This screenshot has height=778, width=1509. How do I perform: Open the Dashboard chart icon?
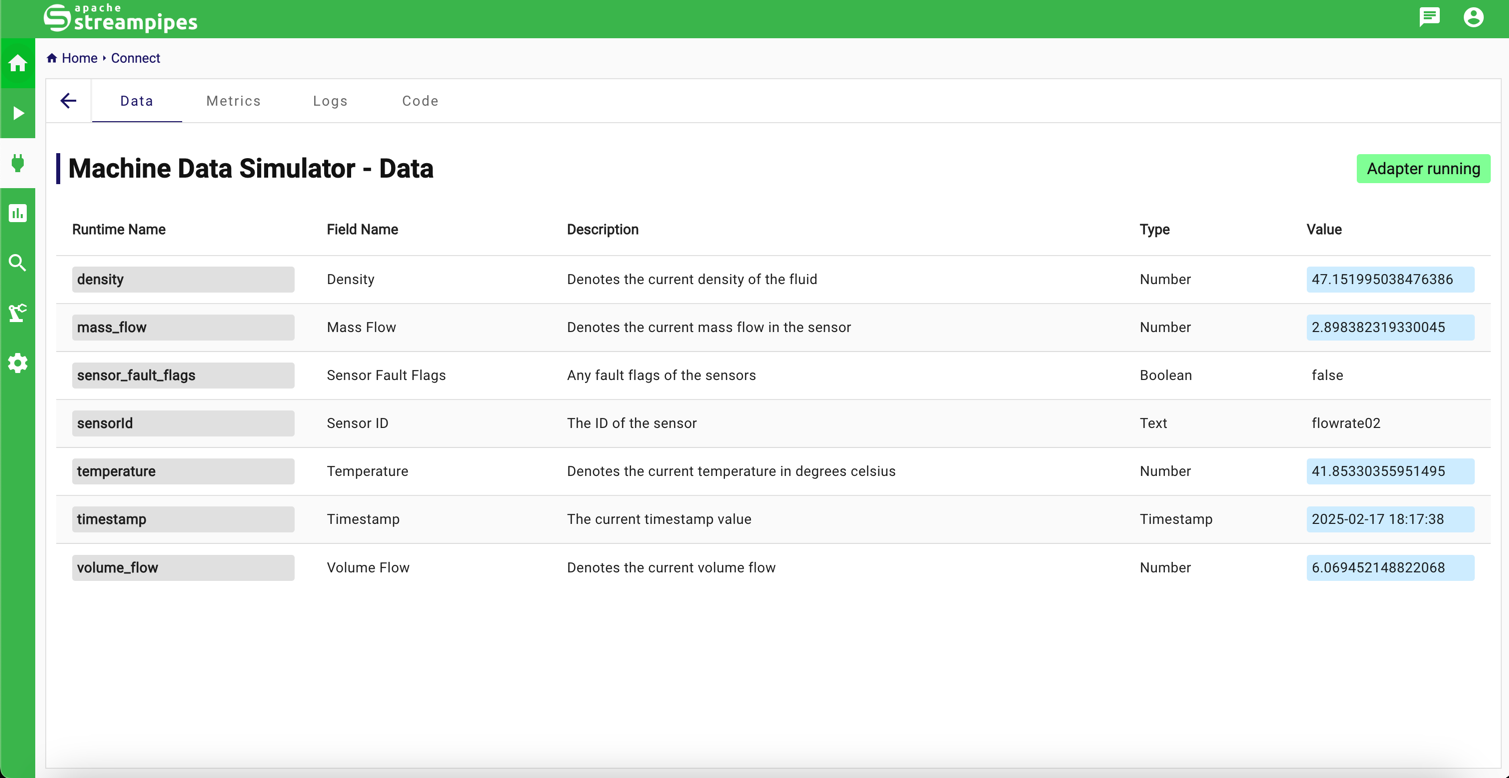pyautogui.click(x=18, y=213)
